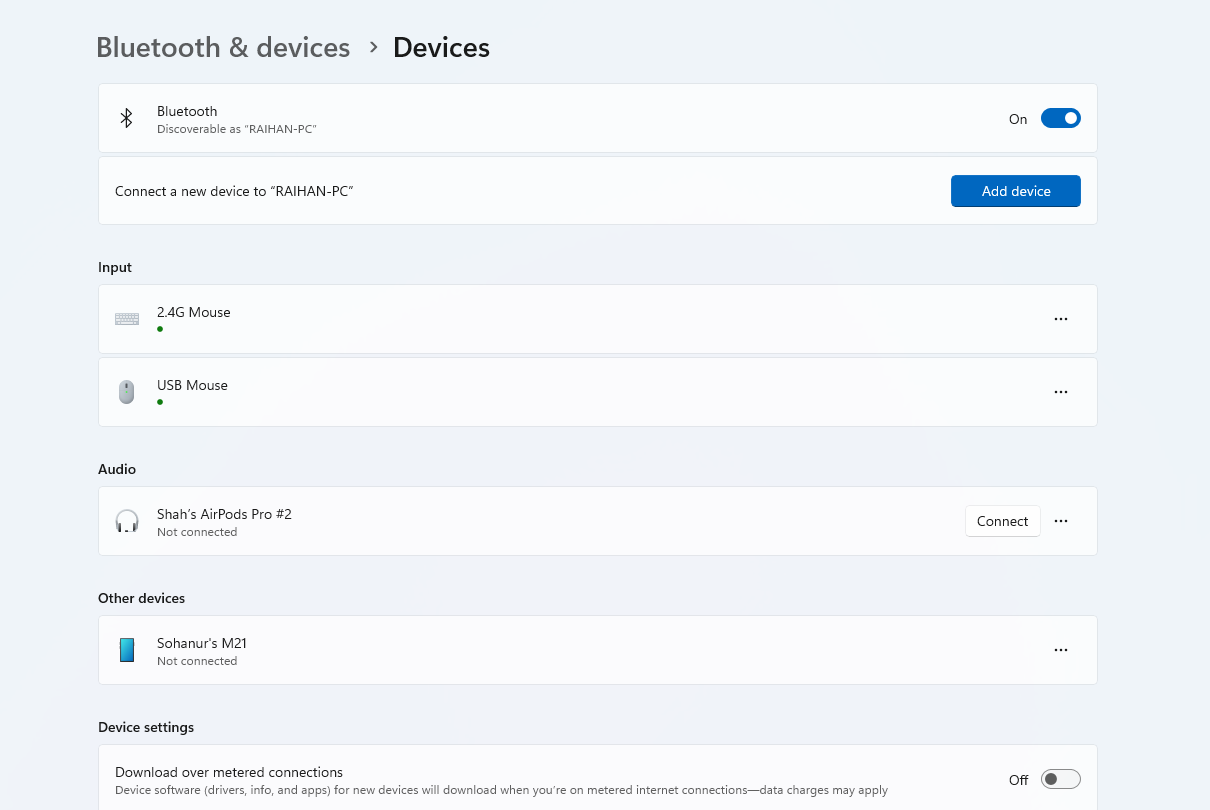1210x810 pixels.
Task: Open more options for USB Mouse
Action: click(1061, 392)
